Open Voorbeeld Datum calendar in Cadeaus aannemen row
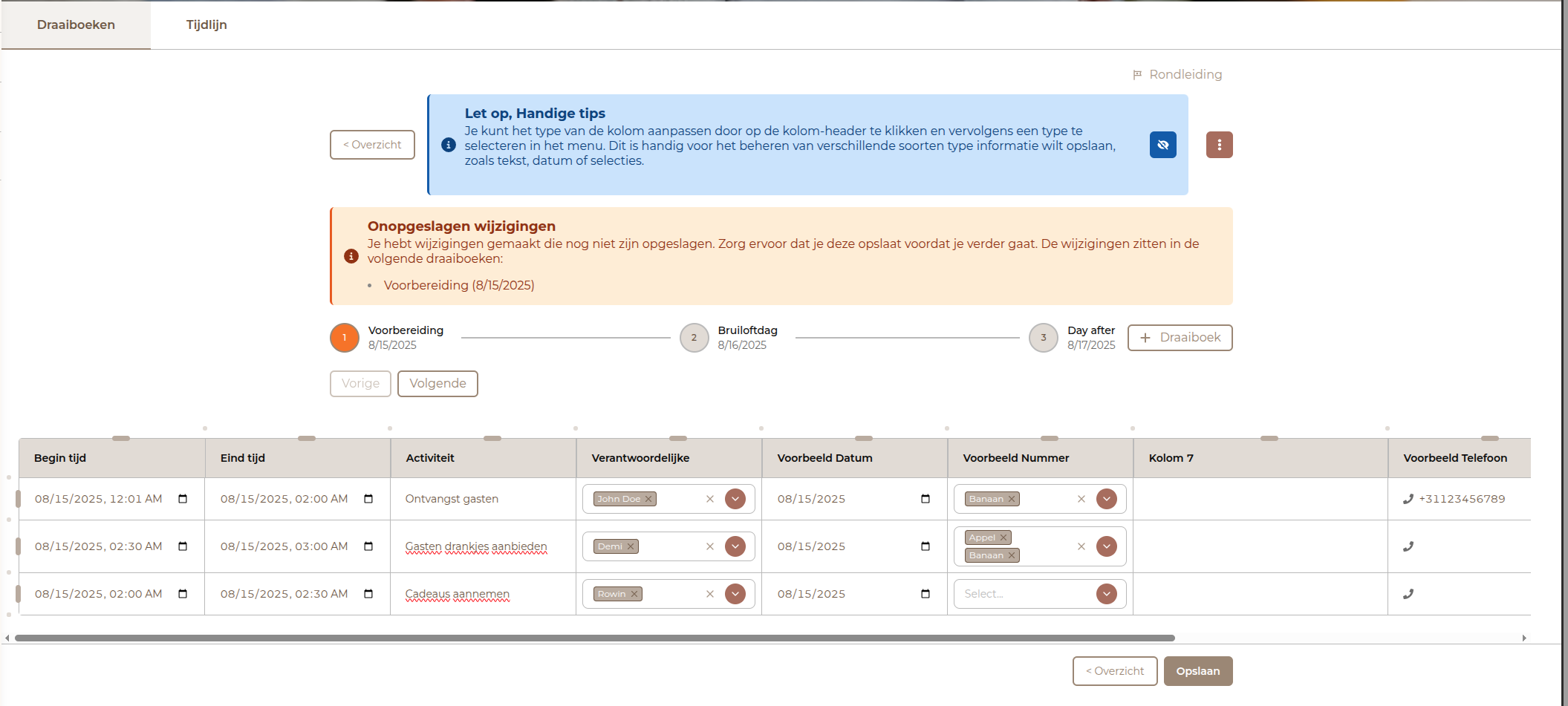The image size is (1568, 706). (925, 594)
